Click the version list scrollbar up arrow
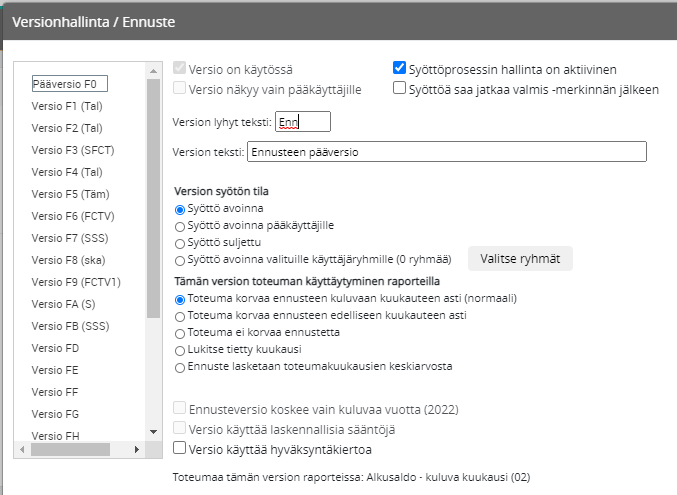This screenshot has width=677, height=495. [x=154, y=70]
